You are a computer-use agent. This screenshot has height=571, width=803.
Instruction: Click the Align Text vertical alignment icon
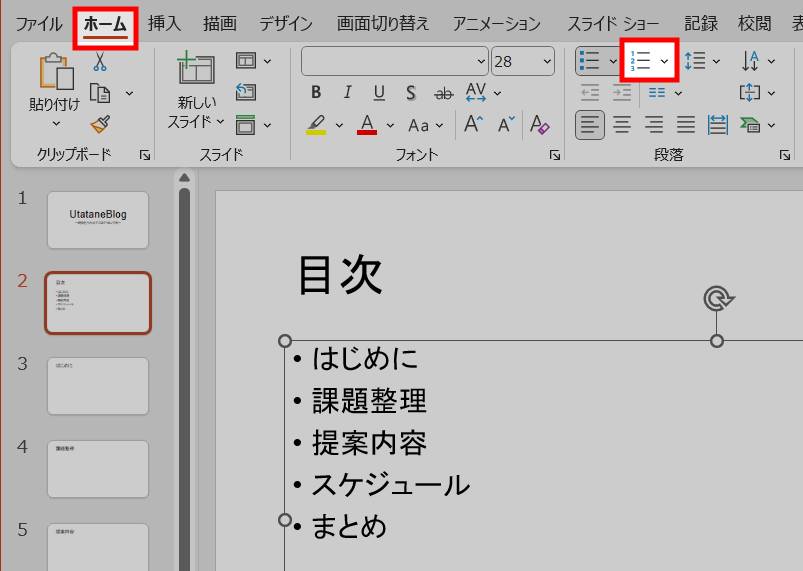[x=750, y=93]
